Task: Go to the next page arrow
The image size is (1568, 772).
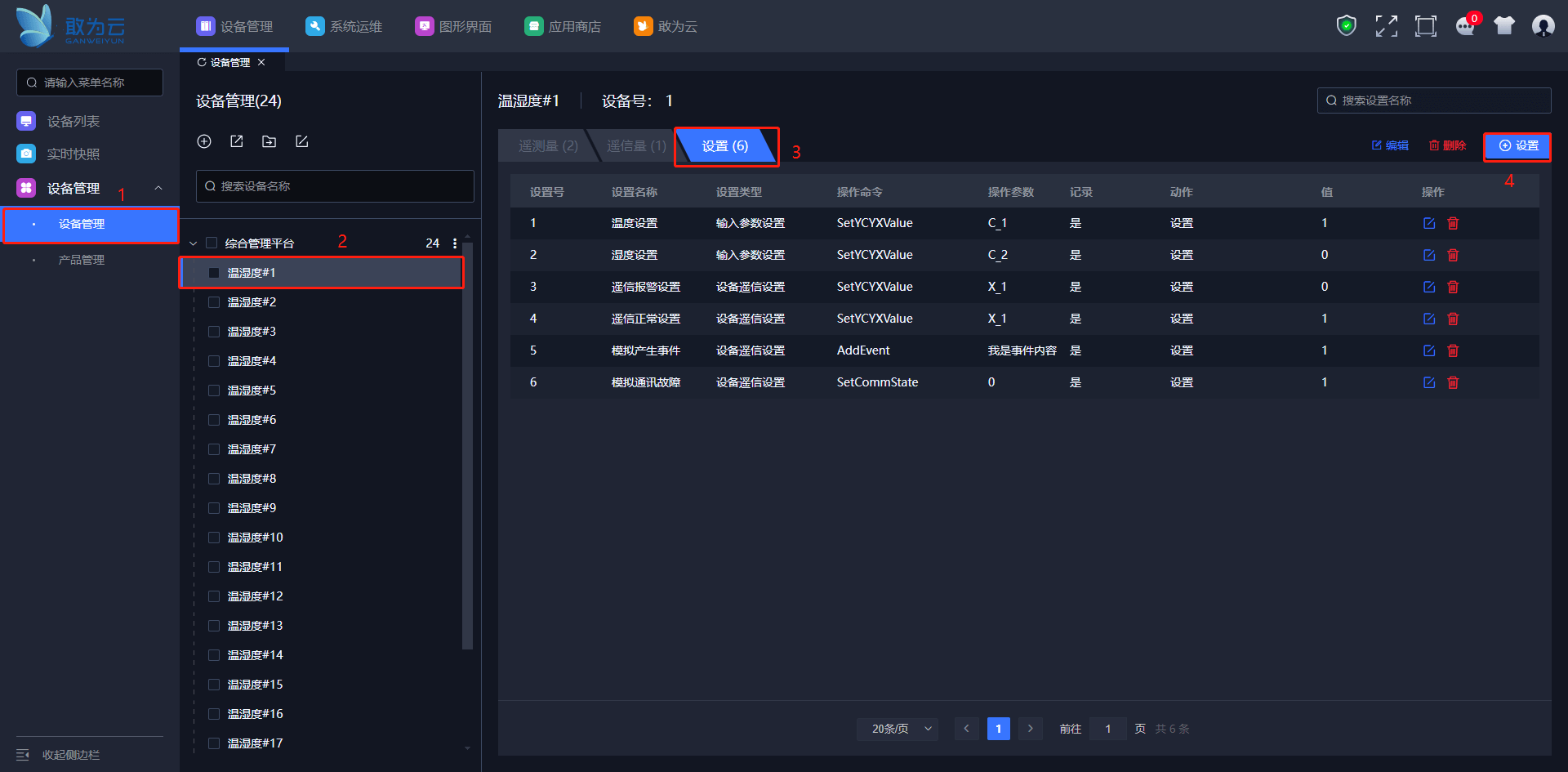Action: [1031, 729]
